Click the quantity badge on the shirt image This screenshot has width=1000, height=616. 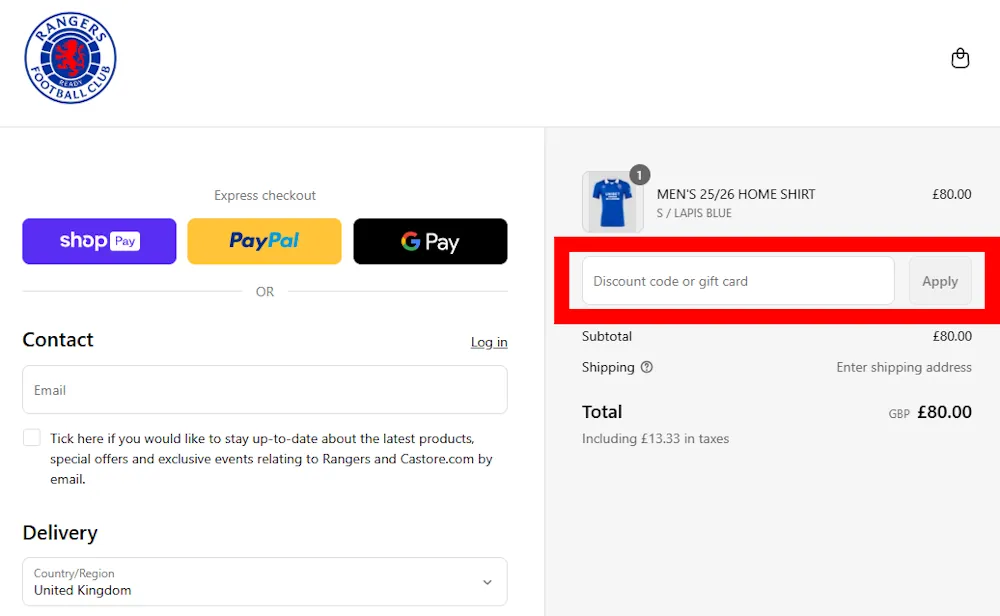point(639,174)
